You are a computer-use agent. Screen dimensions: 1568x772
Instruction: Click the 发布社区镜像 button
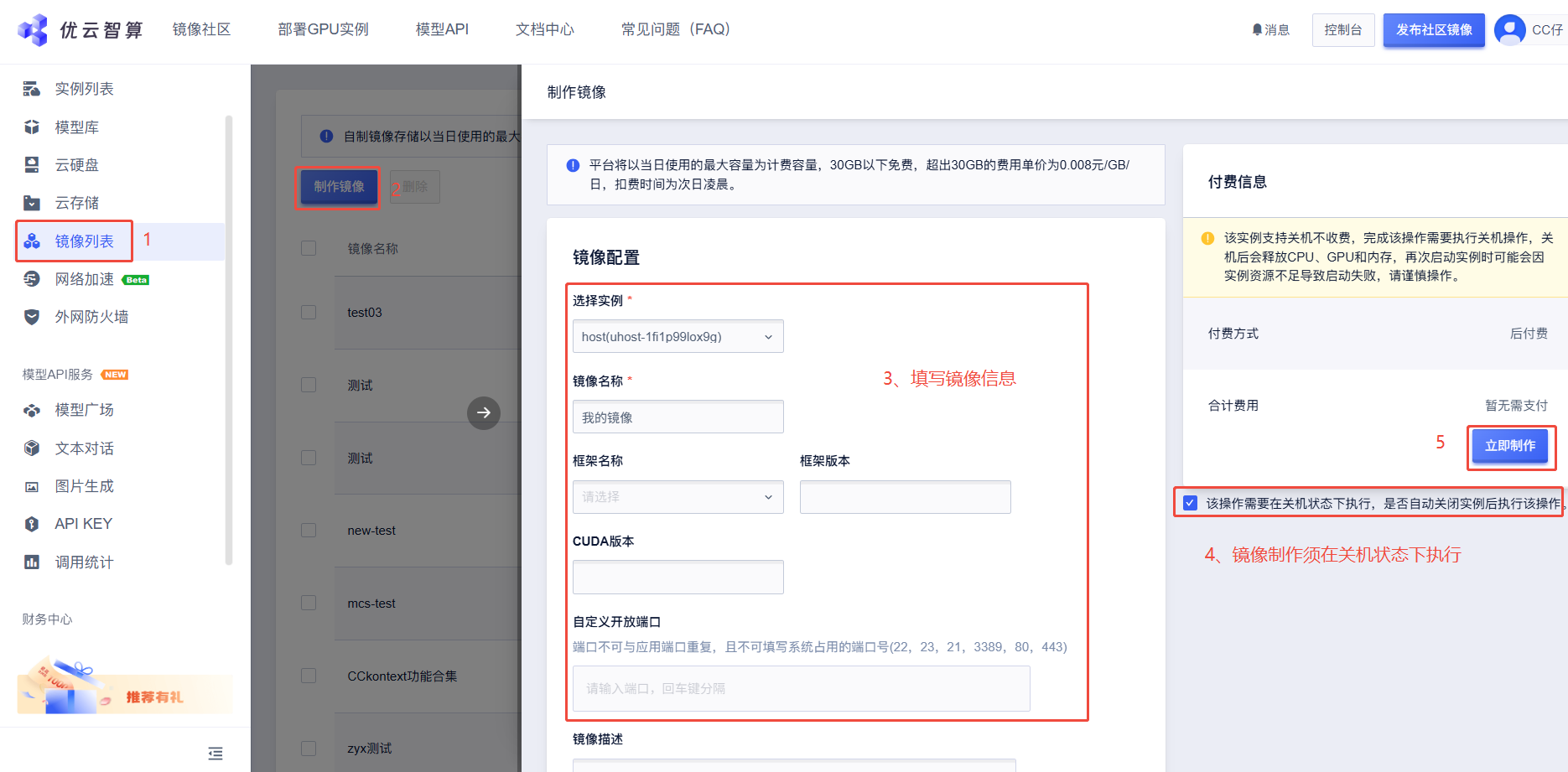point(1434,30)
